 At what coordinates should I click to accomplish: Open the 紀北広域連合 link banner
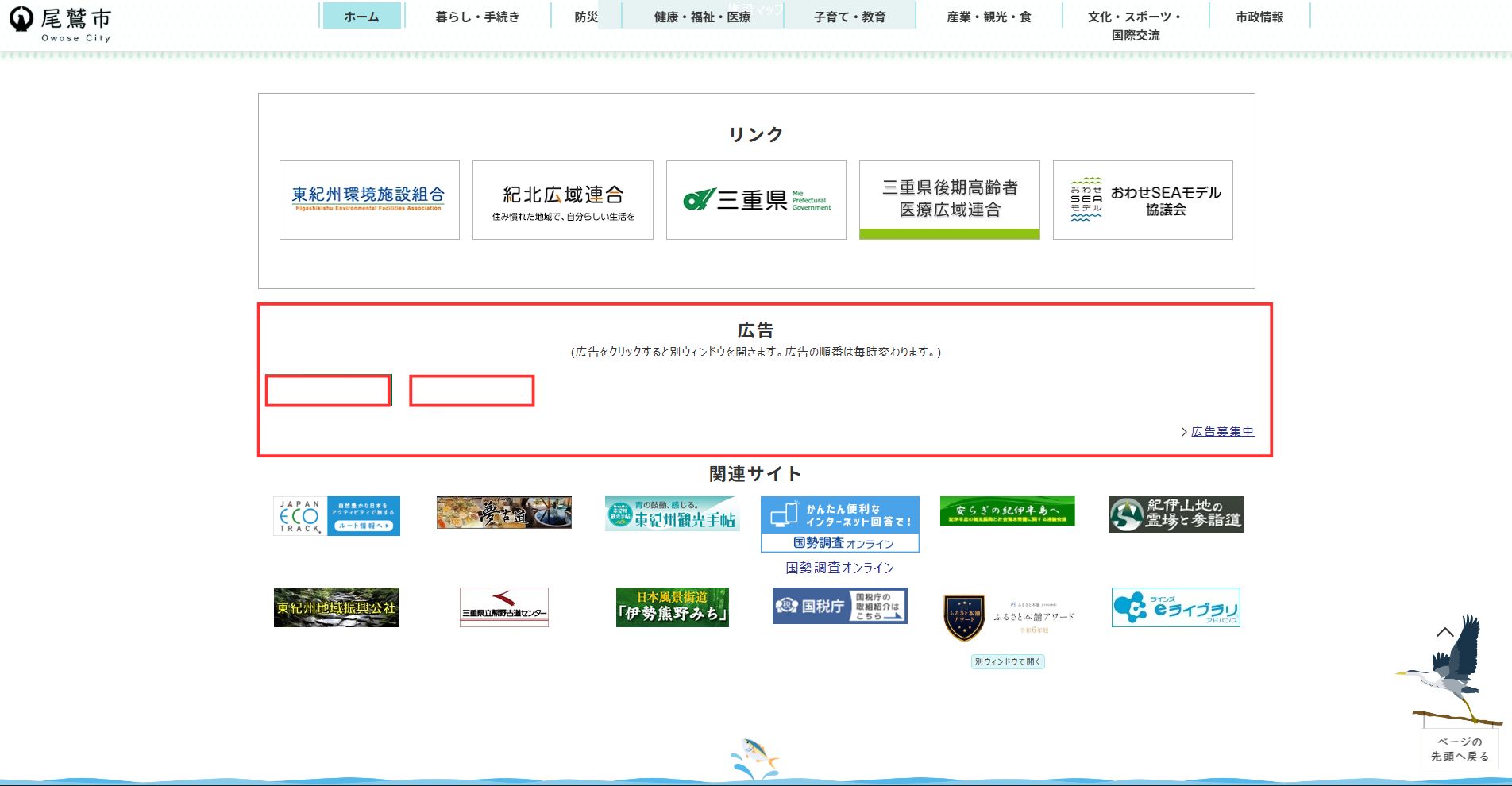[x=563, y=200]
